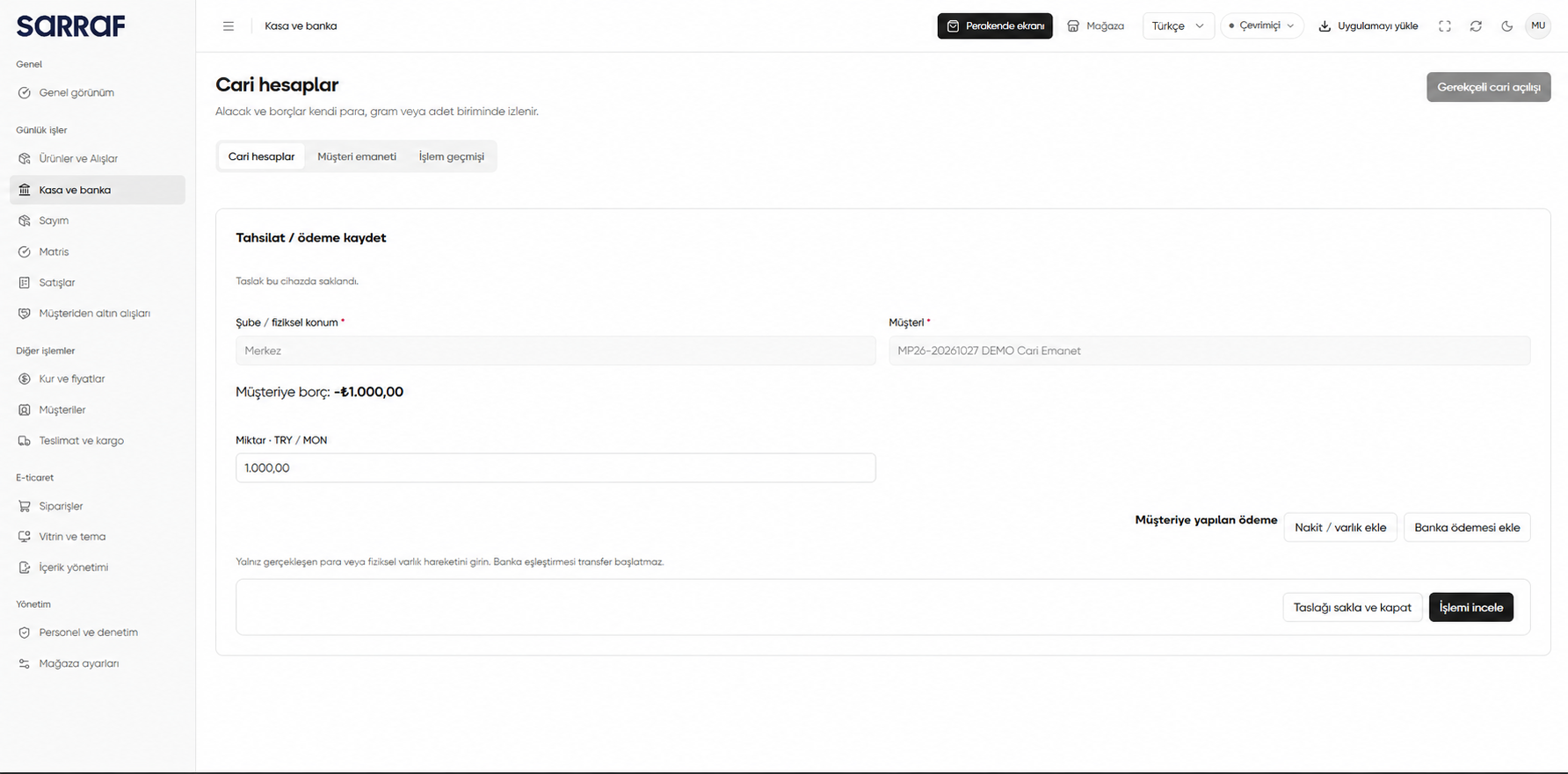Click the Teslimat ve kargo icon
The height and width of the screenshot is (774, 1568).
[x=25, y=441]
